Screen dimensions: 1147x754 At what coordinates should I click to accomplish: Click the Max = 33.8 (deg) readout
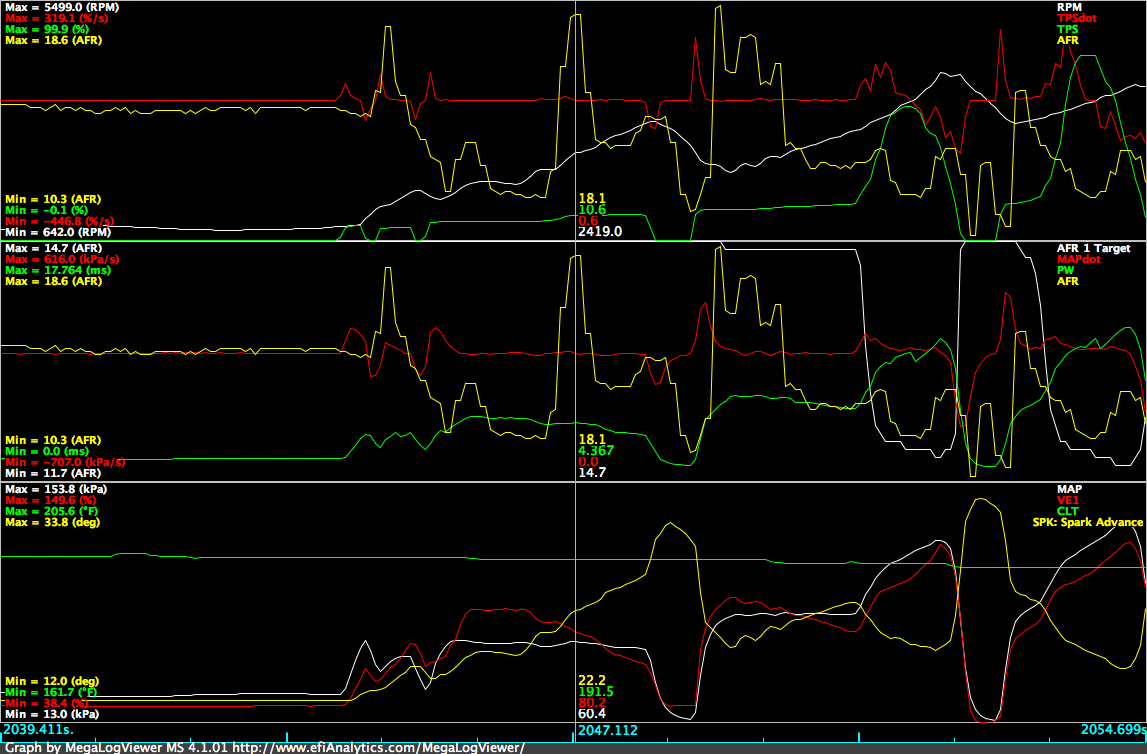53,522
